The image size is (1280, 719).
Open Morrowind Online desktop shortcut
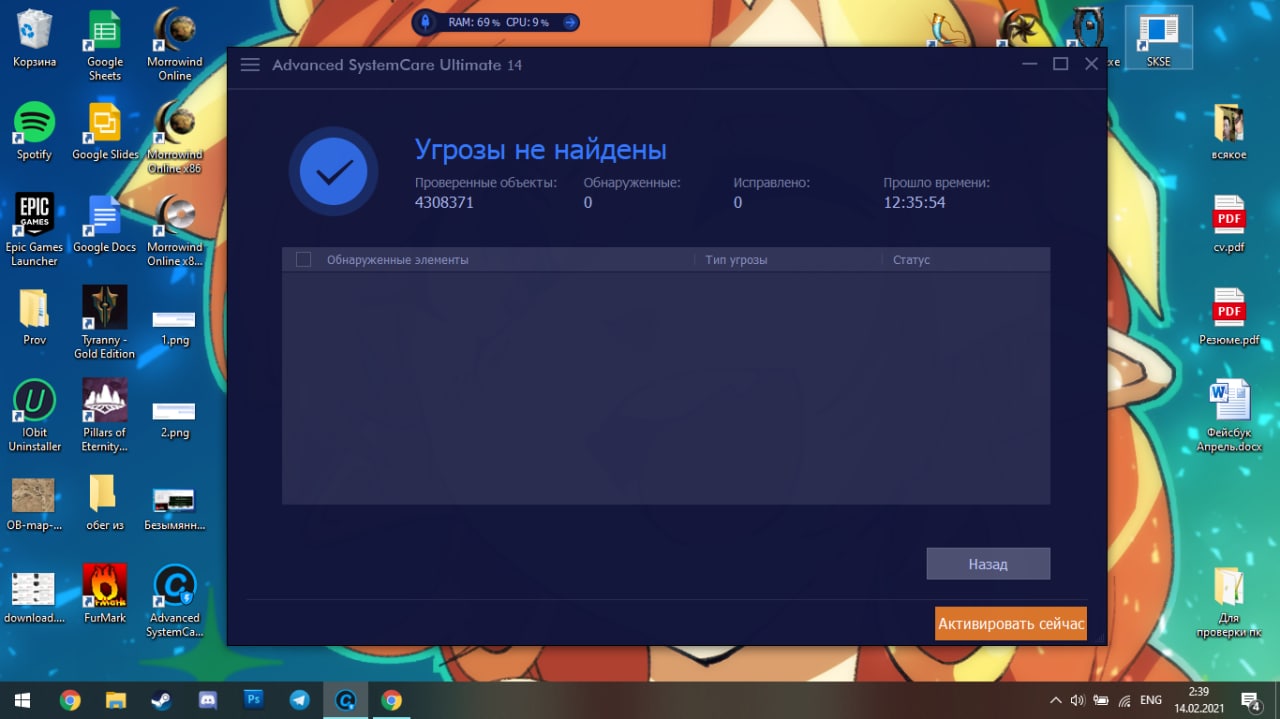tap(175, 46)
